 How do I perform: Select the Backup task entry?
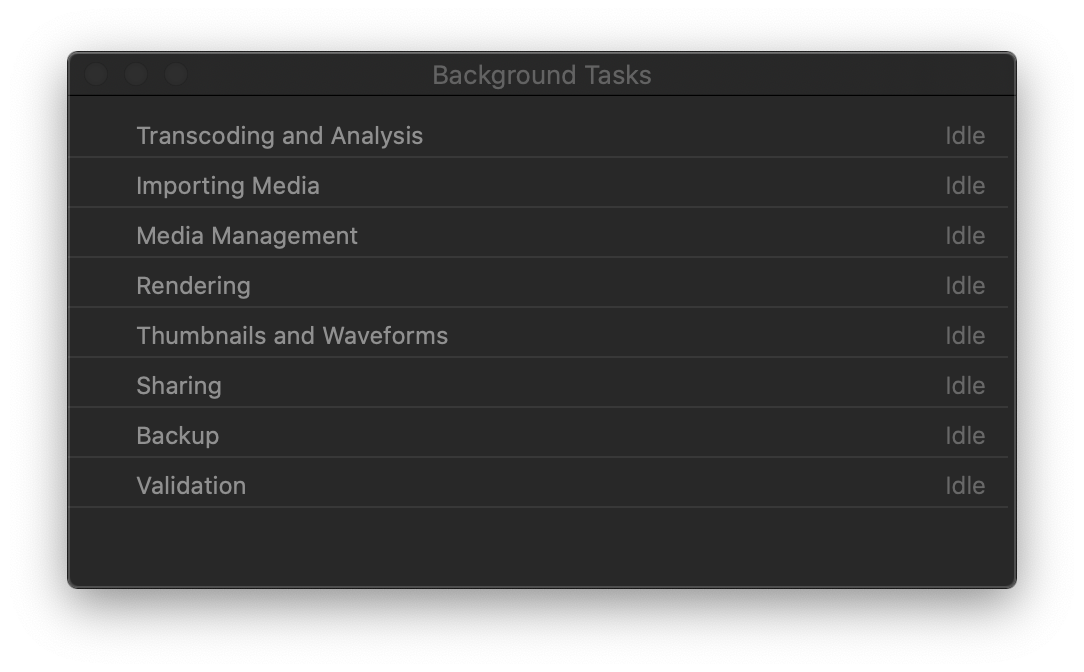point(178,436)
